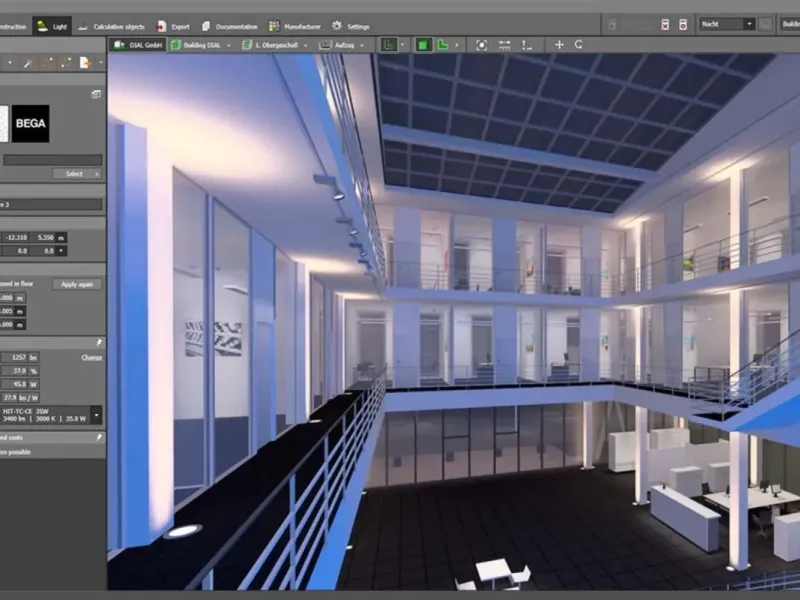The width and height of the screenshot is (800, 600).
Task: Click the Apply again button
Action: tap(77, 284)
